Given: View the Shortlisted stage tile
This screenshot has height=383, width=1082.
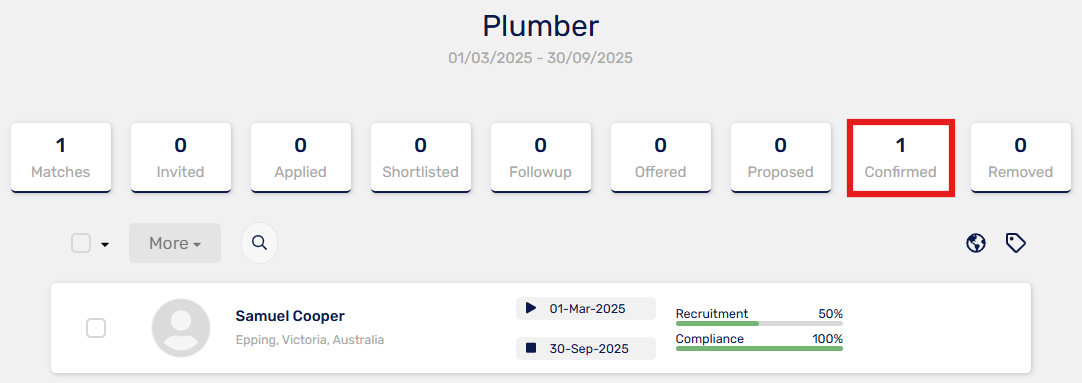Looking at the screenshot, I should click(421, 157).
